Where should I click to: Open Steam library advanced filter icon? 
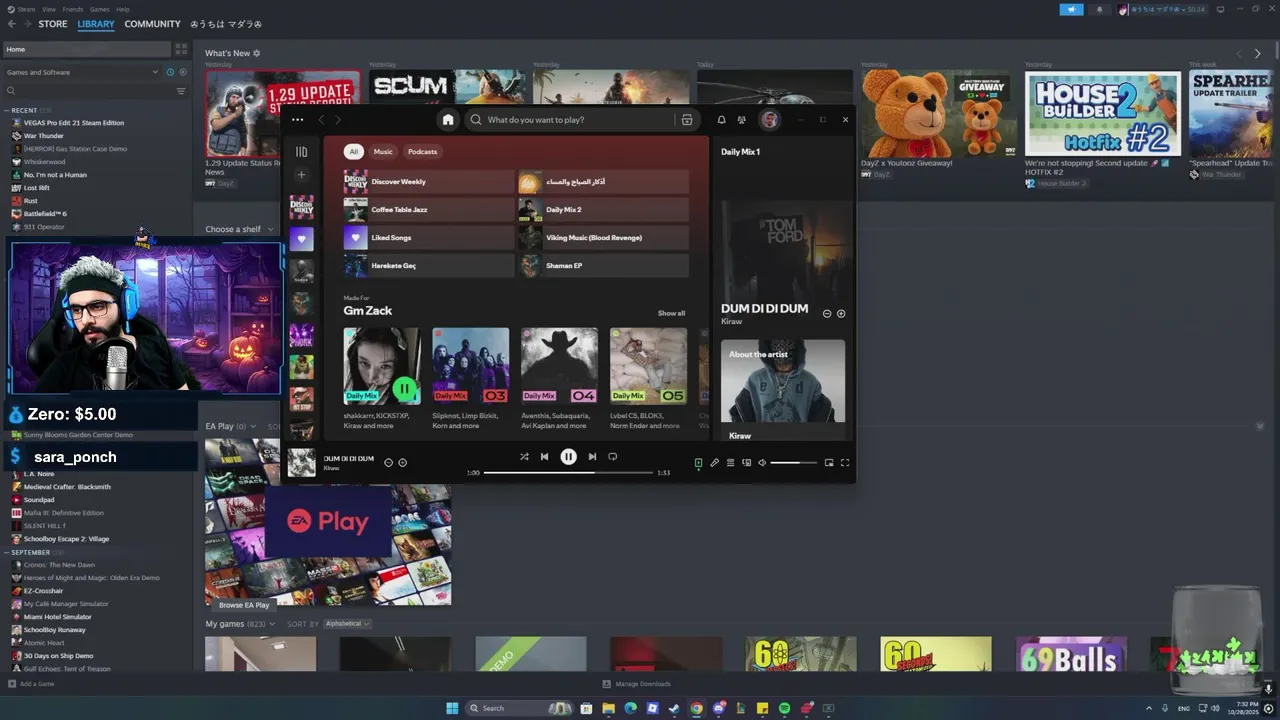181,91
